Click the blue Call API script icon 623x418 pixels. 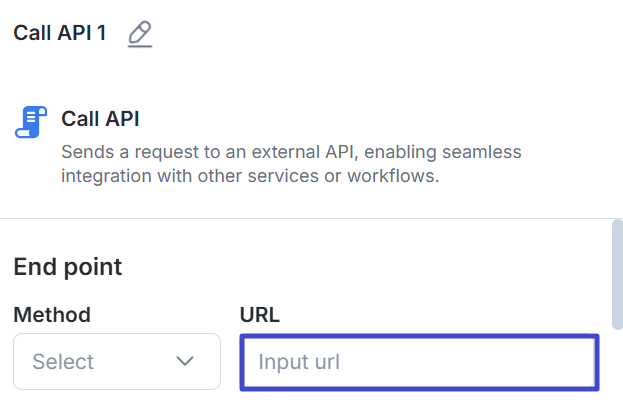31,122
